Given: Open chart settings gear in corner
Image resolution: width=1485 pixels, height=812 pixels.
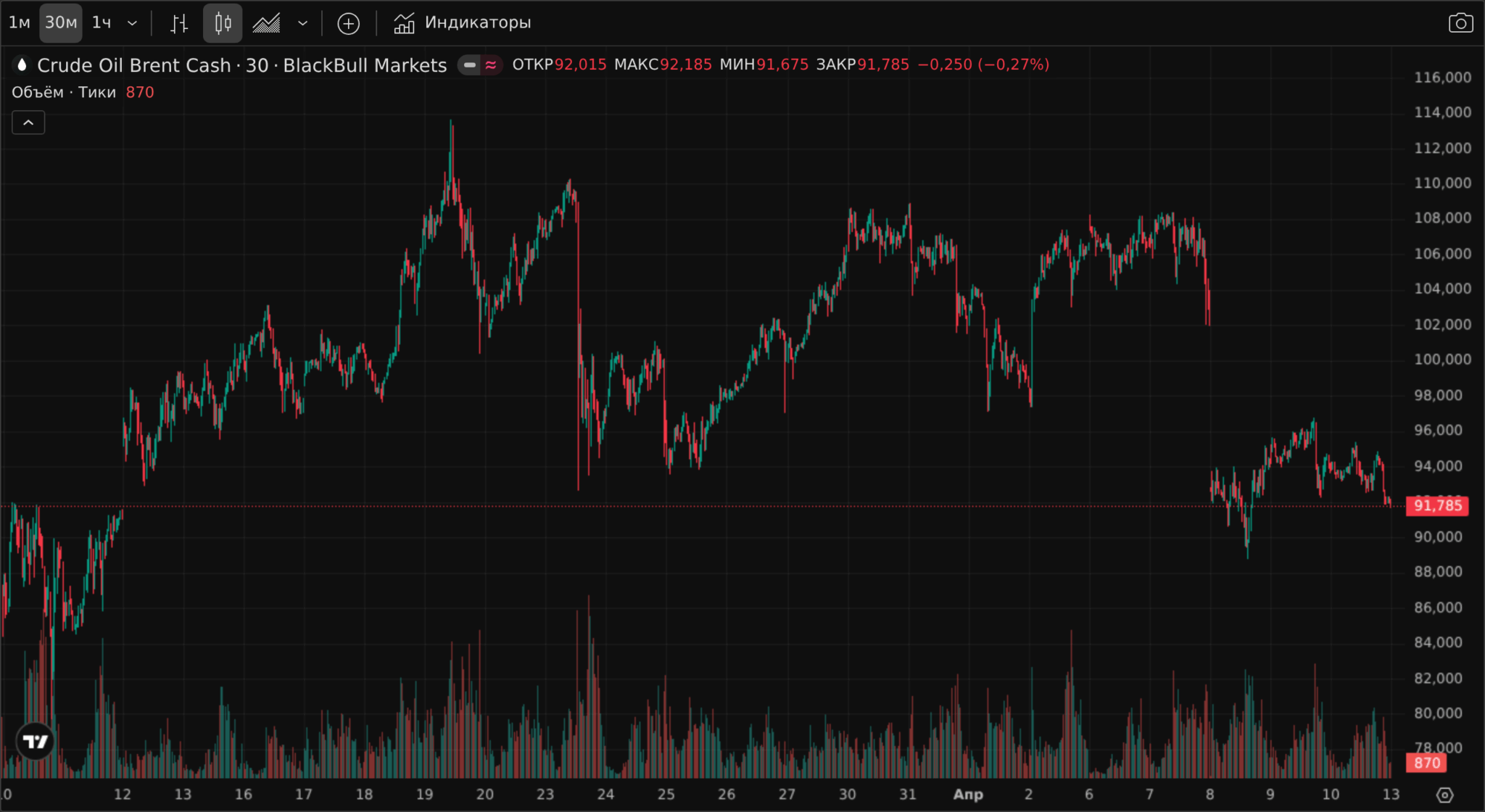Looking at the screenshot, I should 1444,795.
